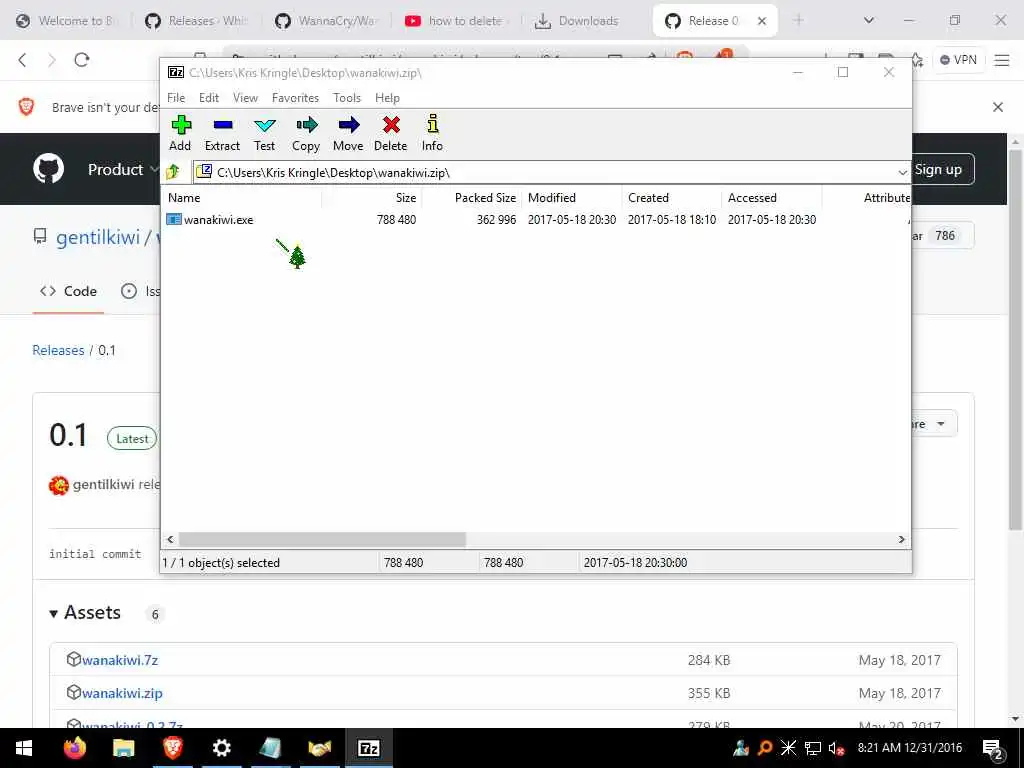Viewport: 1024px width, 768px height.
Task: Open a new browser tab
Action: pos(798,20)
